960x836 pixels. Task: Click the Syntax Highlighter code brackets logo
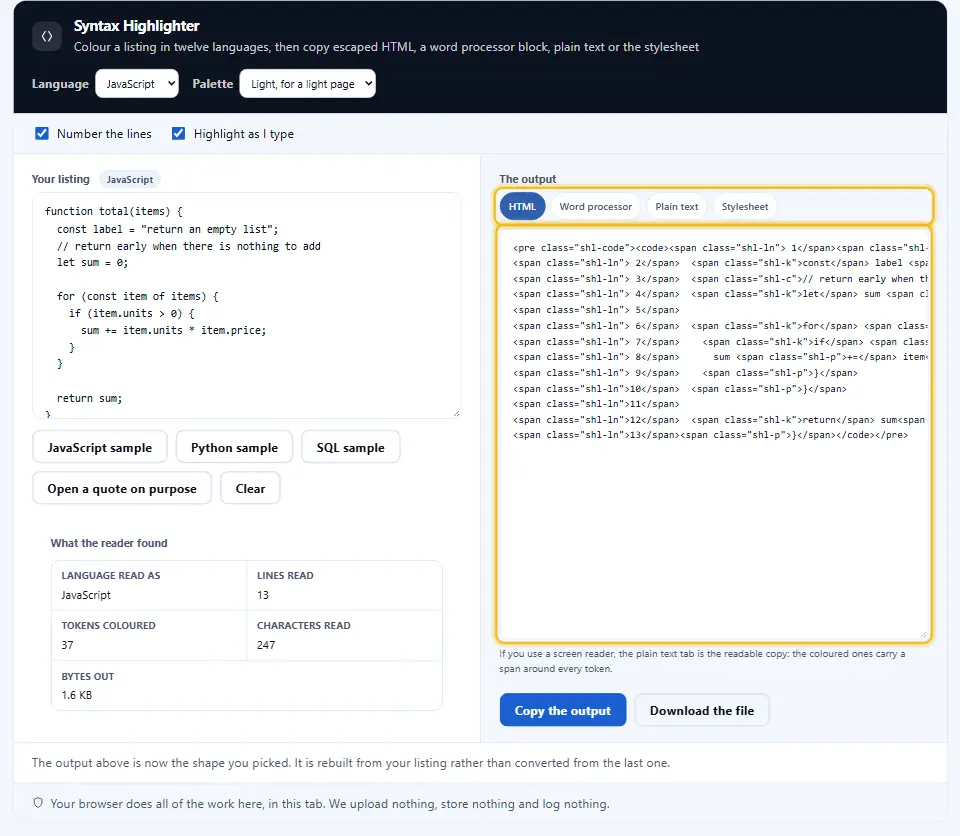[47, 36]
